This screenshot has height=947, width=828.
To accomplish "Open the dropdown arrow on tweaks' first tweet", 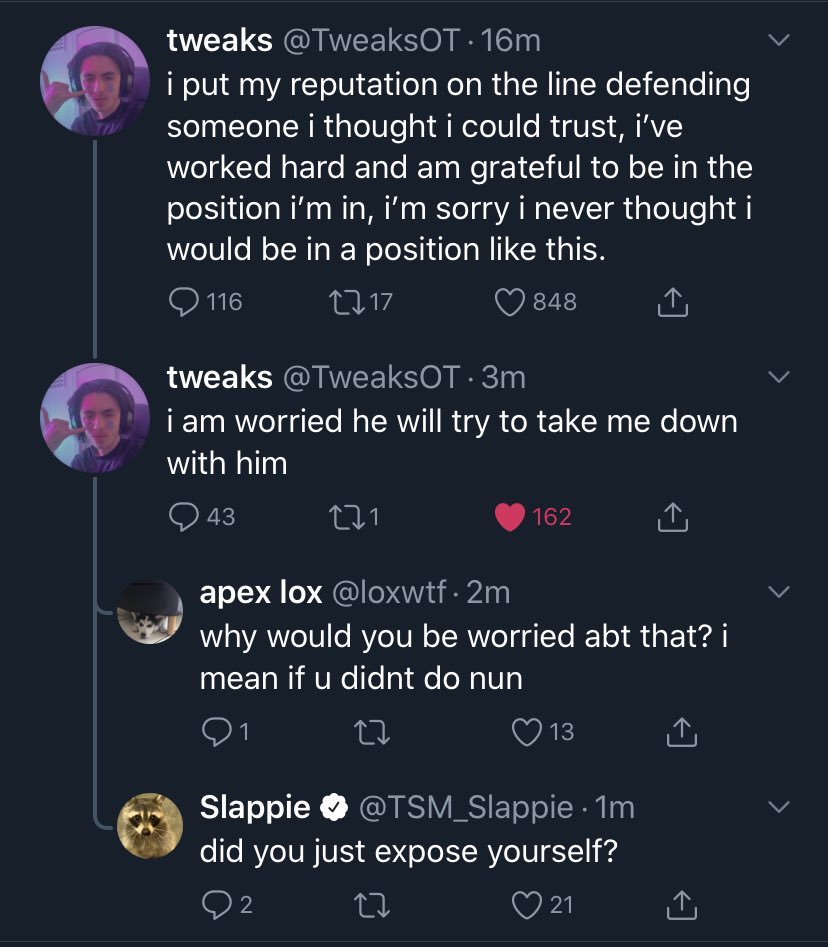I will click(x=779, y=41).
